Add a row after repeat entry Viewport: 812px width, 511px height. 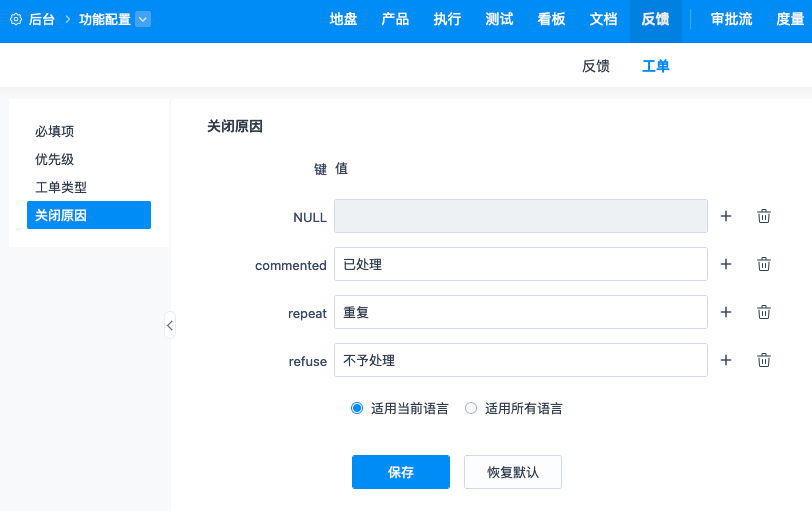coord(726,312)
